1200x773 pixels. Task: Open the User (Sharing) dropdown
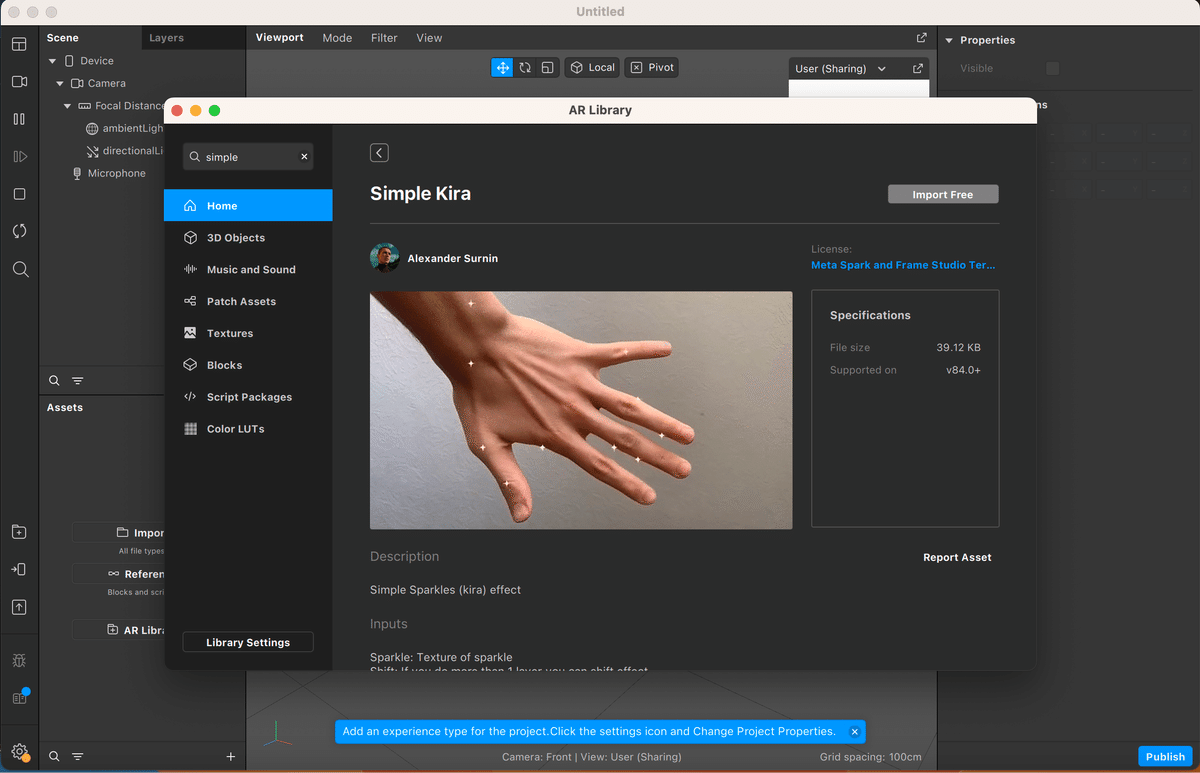click(x=841, y=69)
